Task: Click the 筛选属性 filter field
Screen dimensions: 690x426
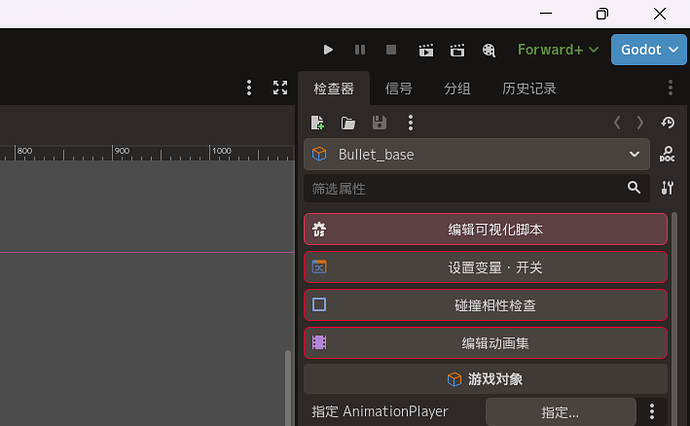Action: (477, 188)
